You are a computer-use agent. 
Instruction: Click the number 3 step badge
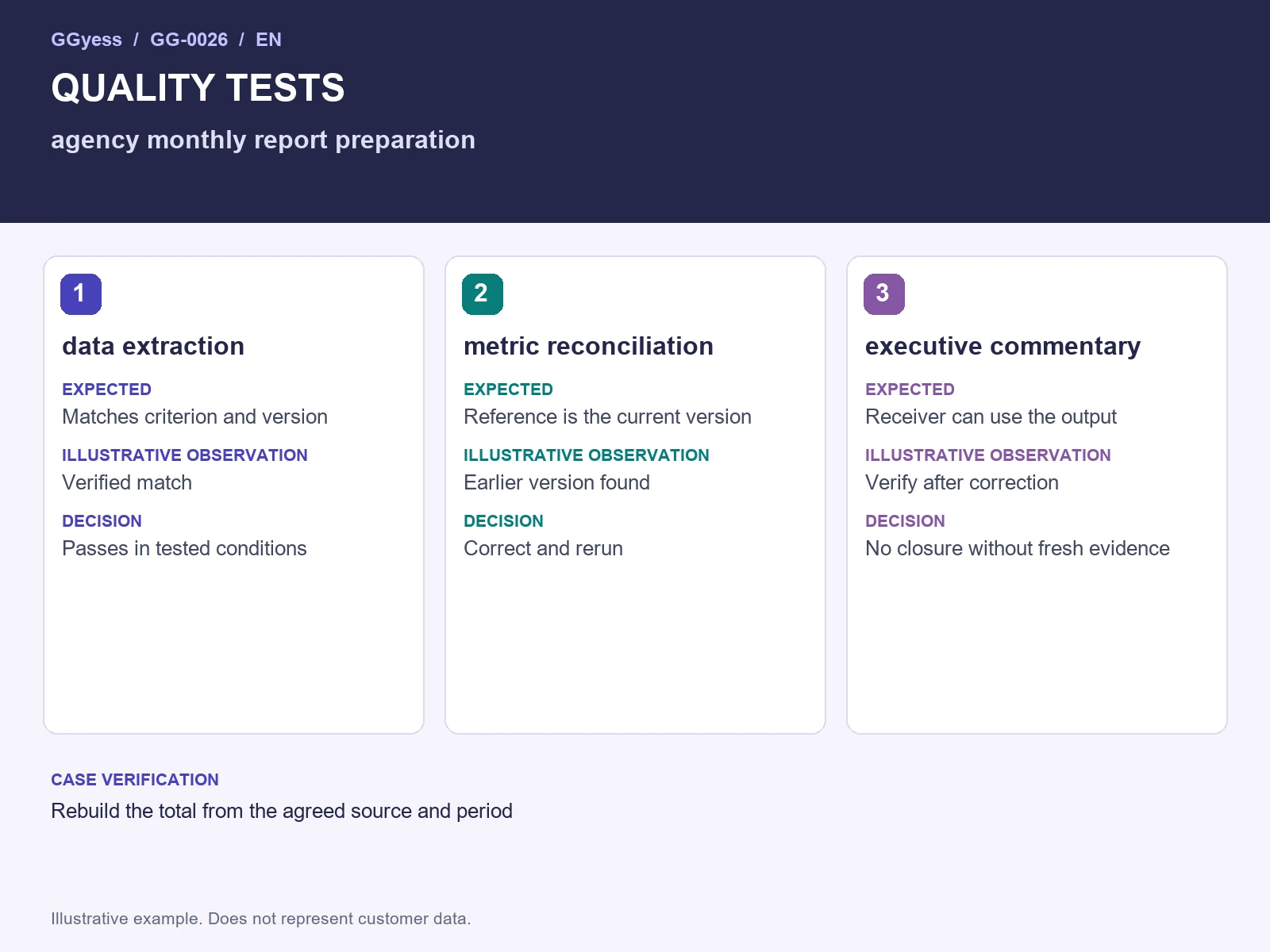point(884,294)
